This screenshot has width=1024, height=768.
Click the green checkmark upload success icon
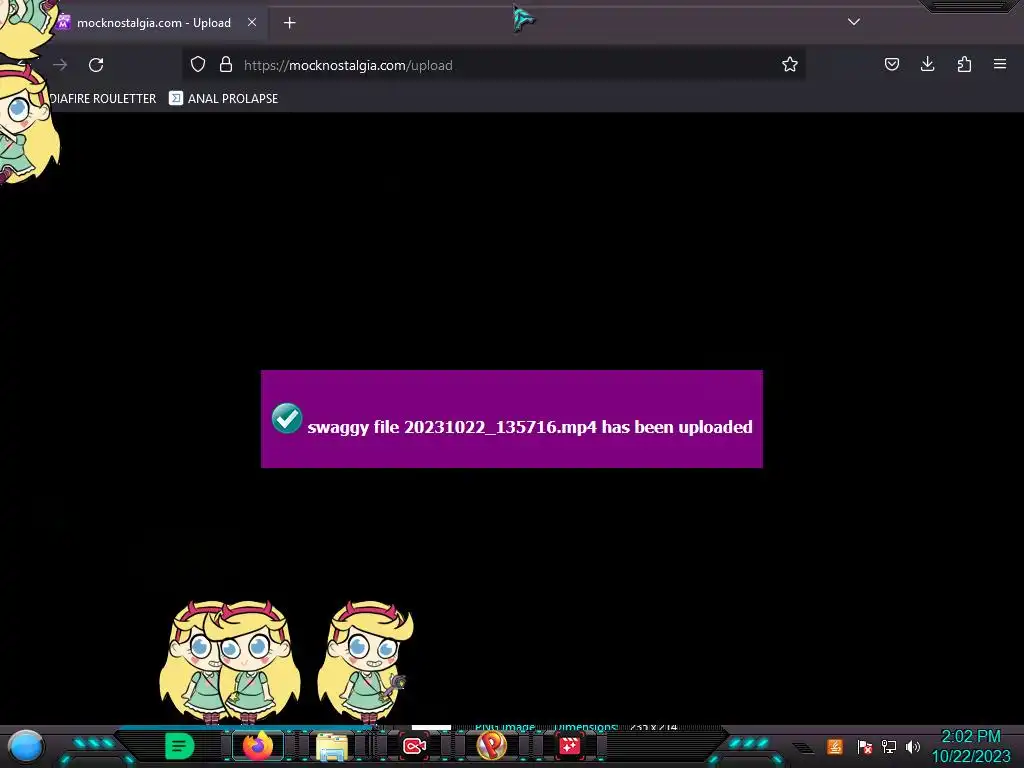[287, 419]
